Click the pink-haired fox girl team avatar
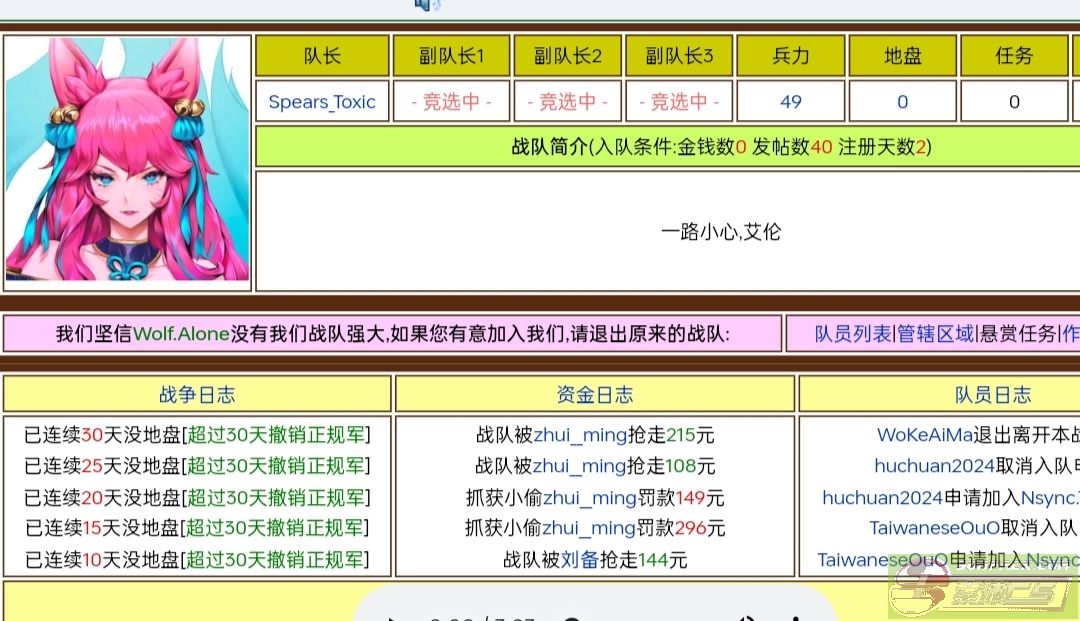Screen dimensions: 1080x621 (x=127, y=159)
